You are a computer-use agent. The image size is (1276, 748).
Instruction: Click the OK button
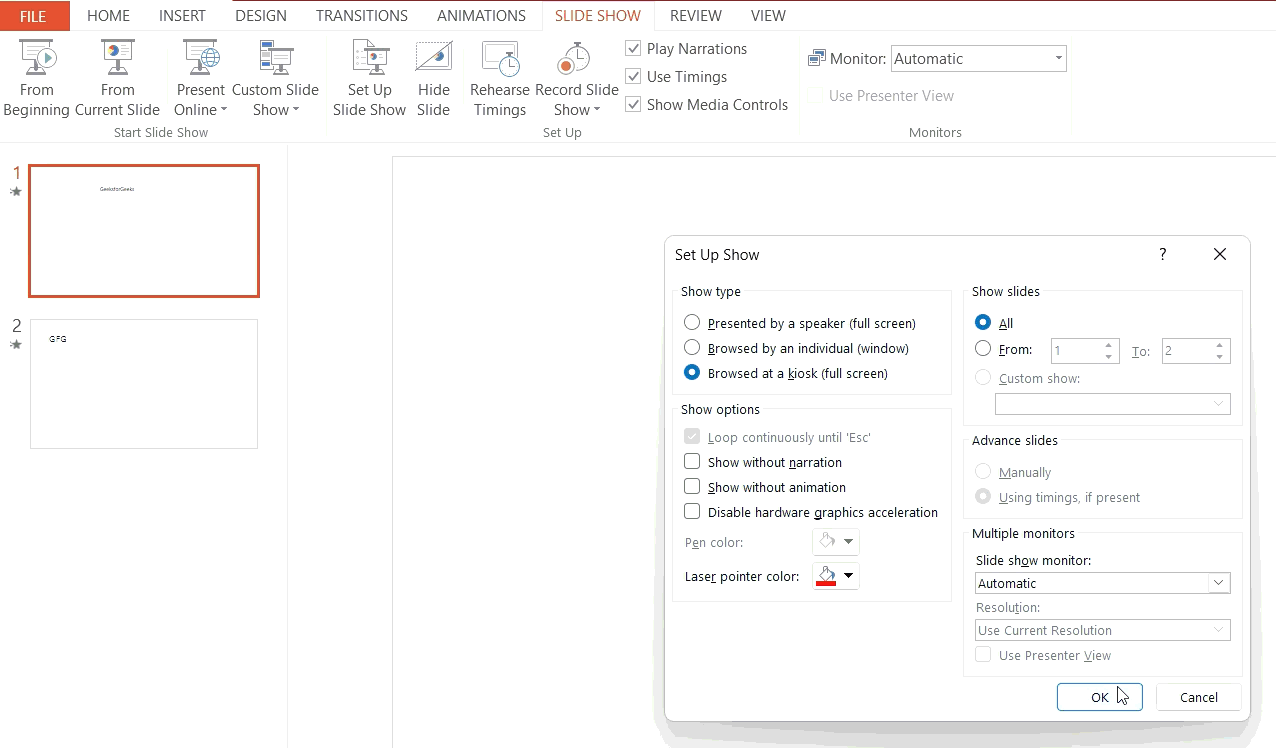[x=1100, y=697]
